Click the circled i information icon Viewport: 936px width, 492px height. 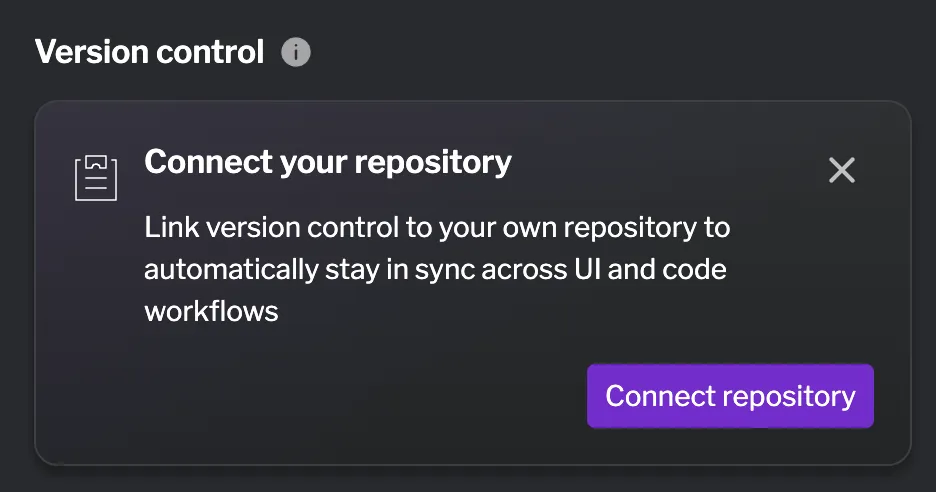point(295,52)
